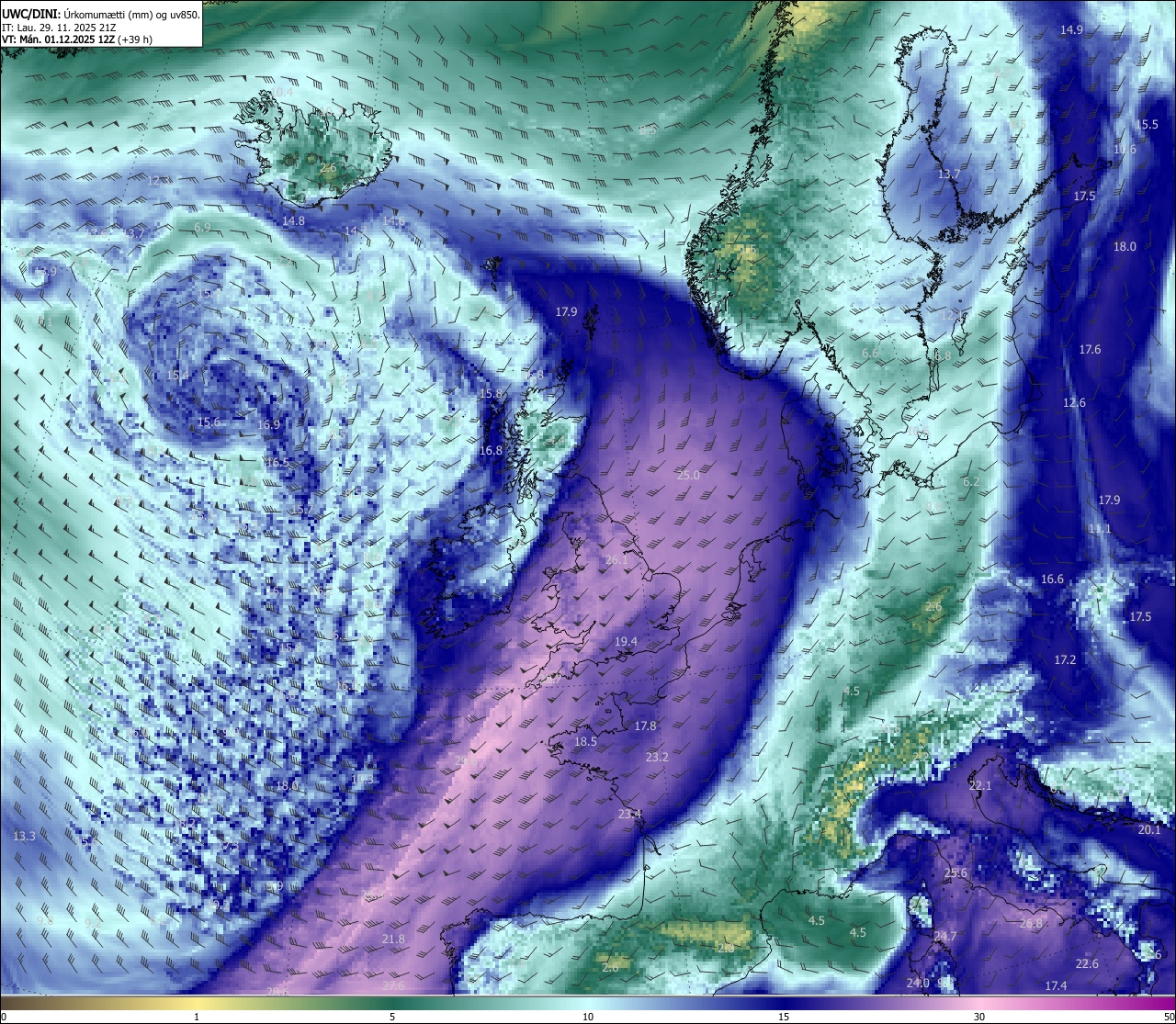Click the 15.5 value at the right edge
Screen dimensions: 1176x1024
pos(1148,124)
